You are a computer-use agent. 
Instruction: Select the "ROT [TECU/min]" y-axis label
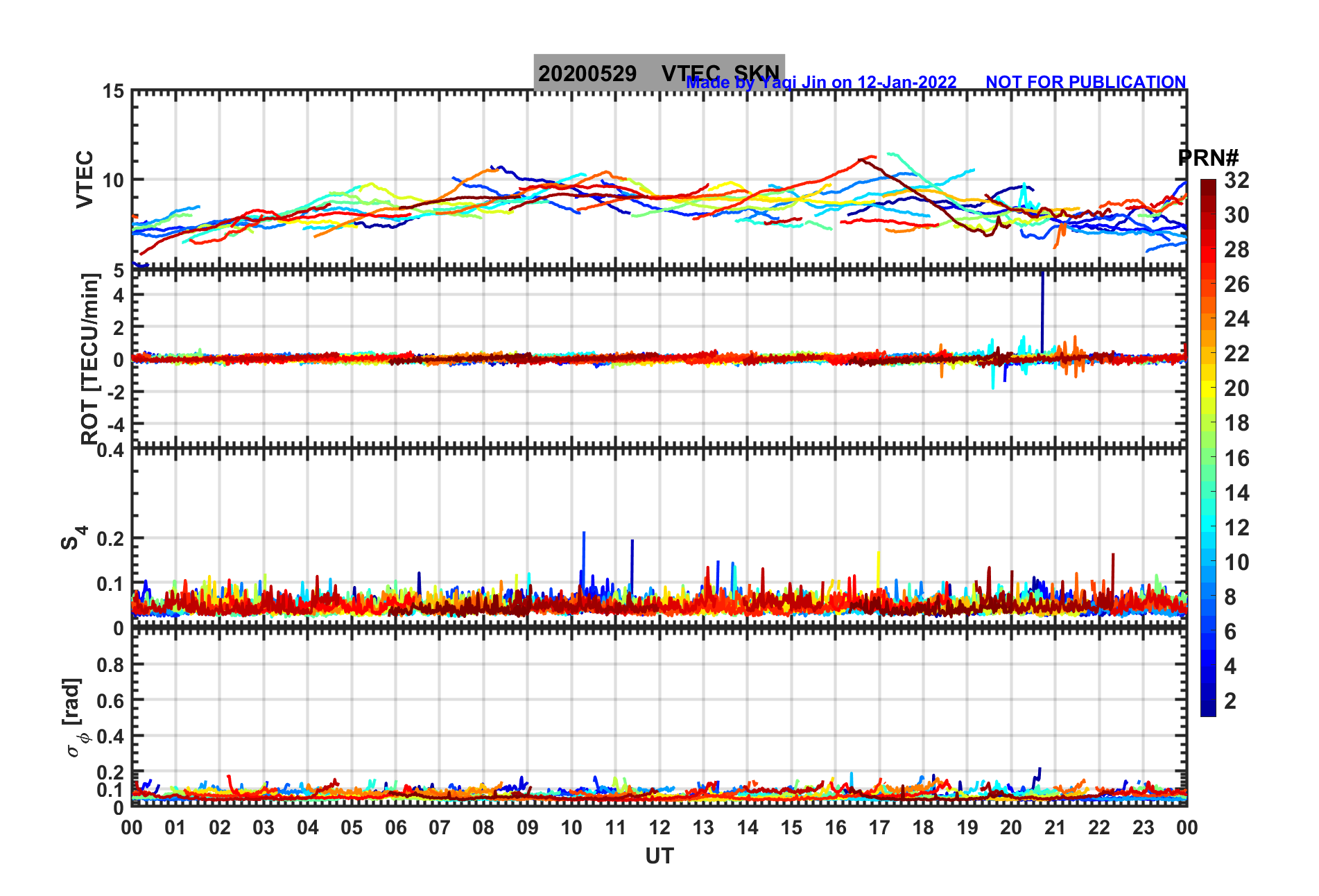(x=90, y=359)
